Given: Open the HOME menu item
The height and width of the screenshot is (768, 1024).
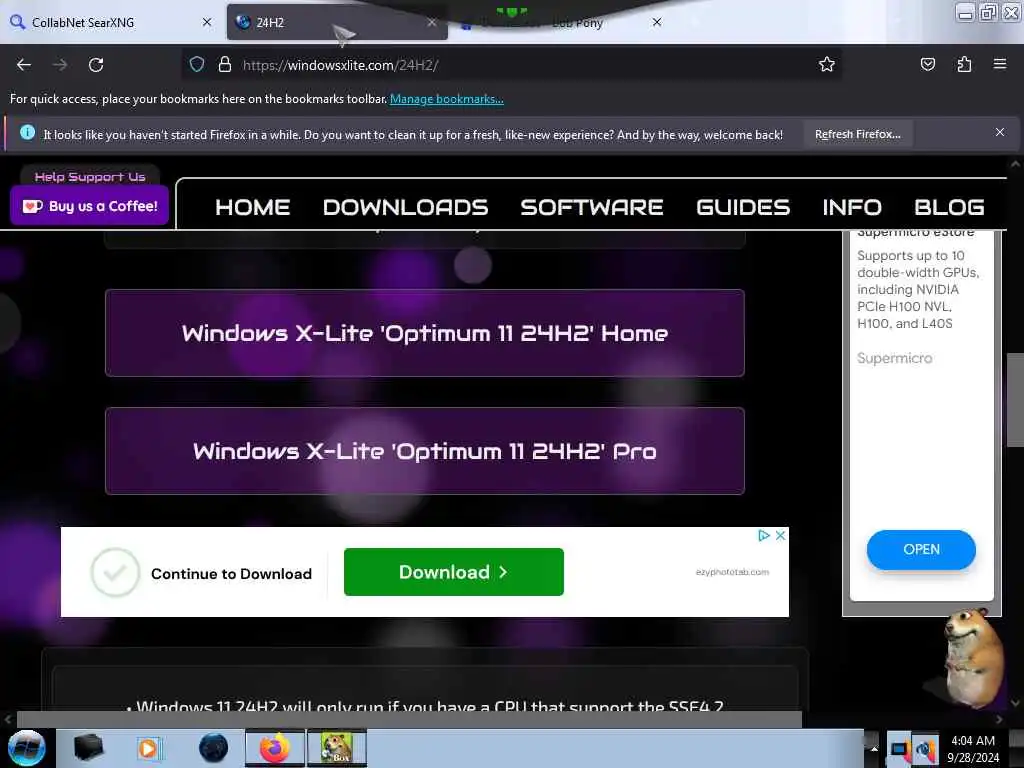Looking at the screenshot, I should tap(253, 207).
